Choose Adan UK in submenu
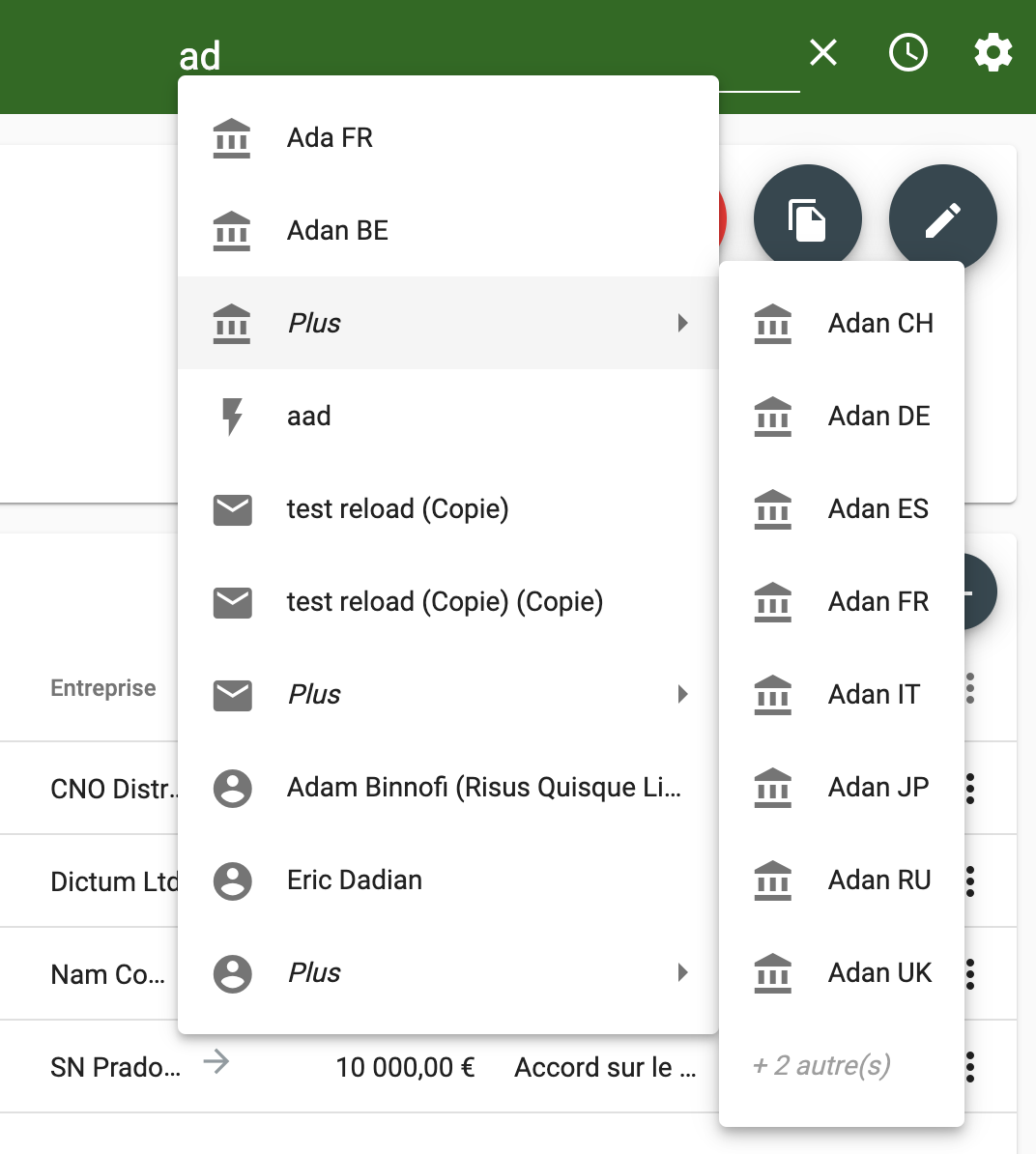This screenshot has width=1036, height=1154. coord(842,972)
